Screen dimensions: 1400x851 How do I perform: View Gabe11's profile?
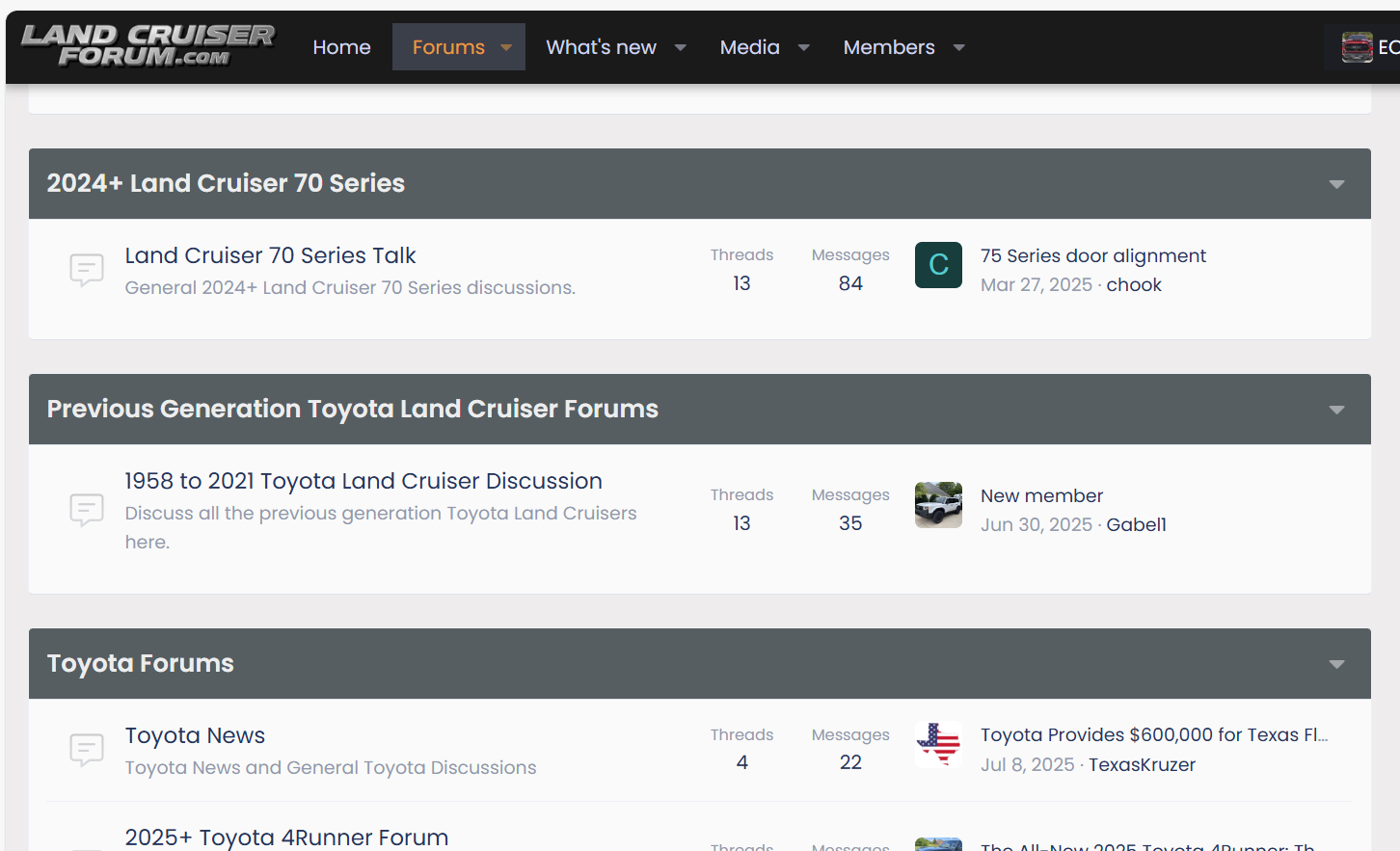point(1136,525)
